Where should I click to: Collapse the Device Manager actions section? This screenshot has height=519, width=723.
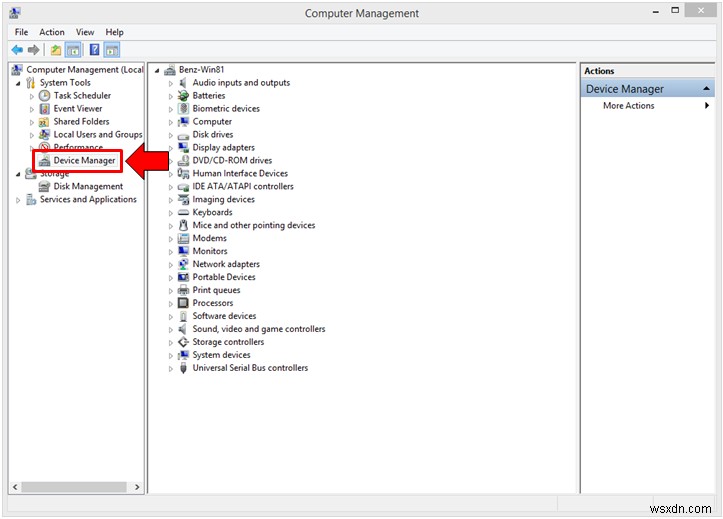pos(706,88)
